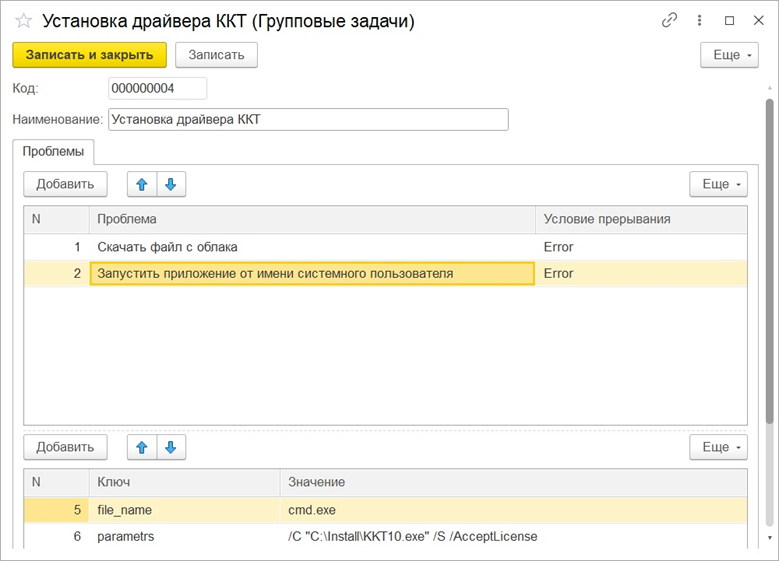Click the favorites star icon in title bar

pyautogui.click(x=23, y=21)
